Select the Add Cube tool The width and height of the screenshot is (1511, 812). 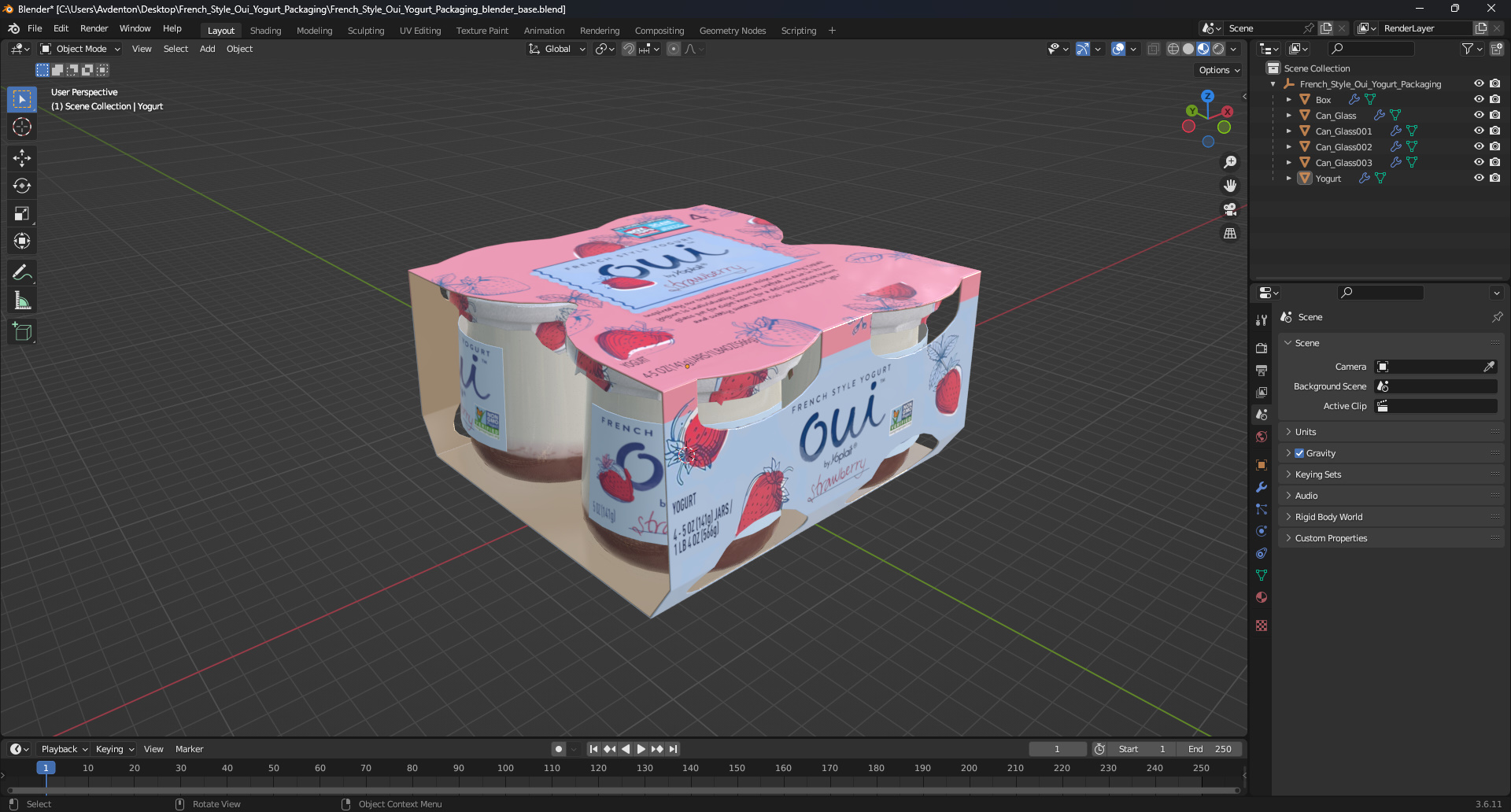click(x=22, y=331)
